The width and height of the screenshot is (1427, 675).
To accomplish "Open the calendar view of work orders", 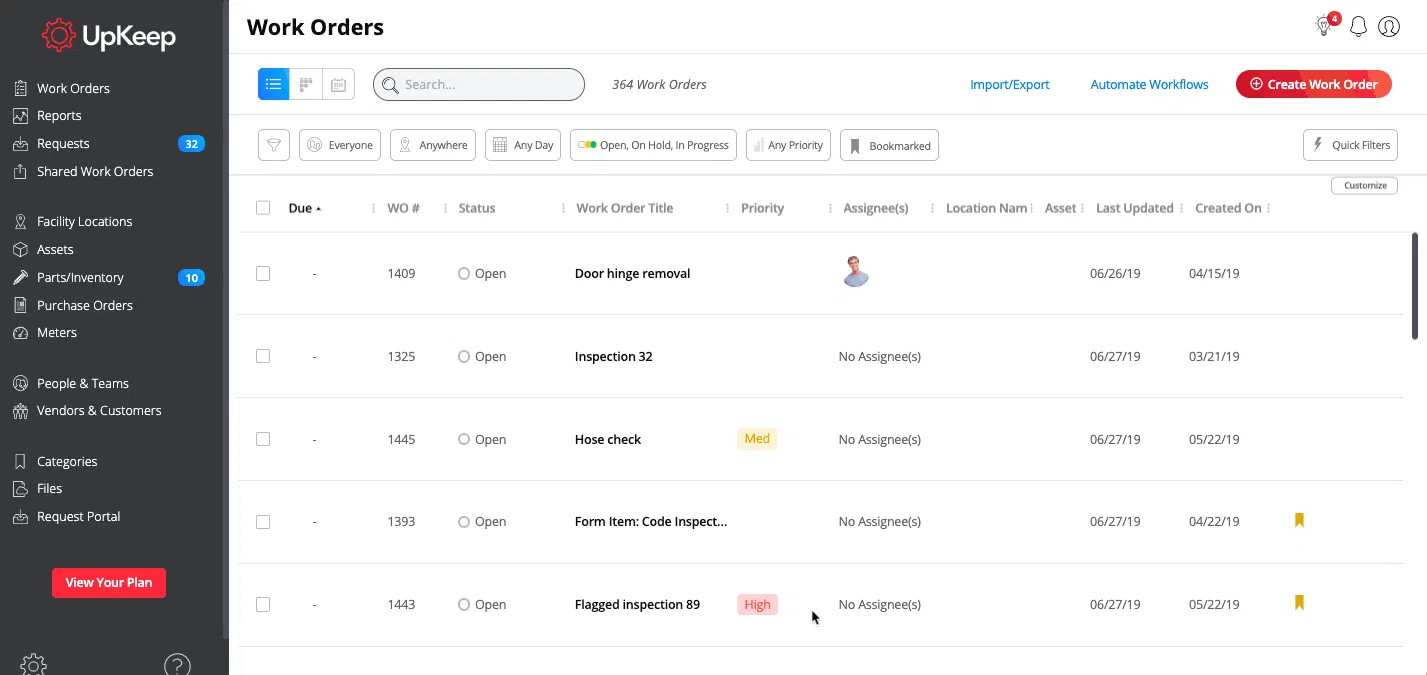I will pyautogui.click(x=338, y=84).
